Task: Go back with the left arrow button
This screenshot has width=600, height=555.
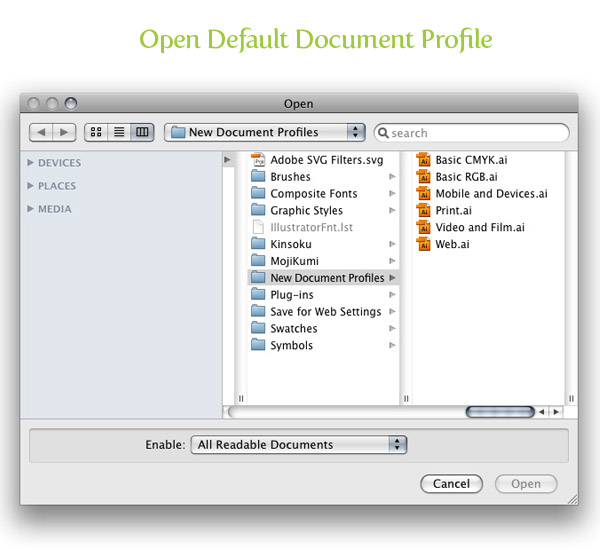Action: coord(41,132)
